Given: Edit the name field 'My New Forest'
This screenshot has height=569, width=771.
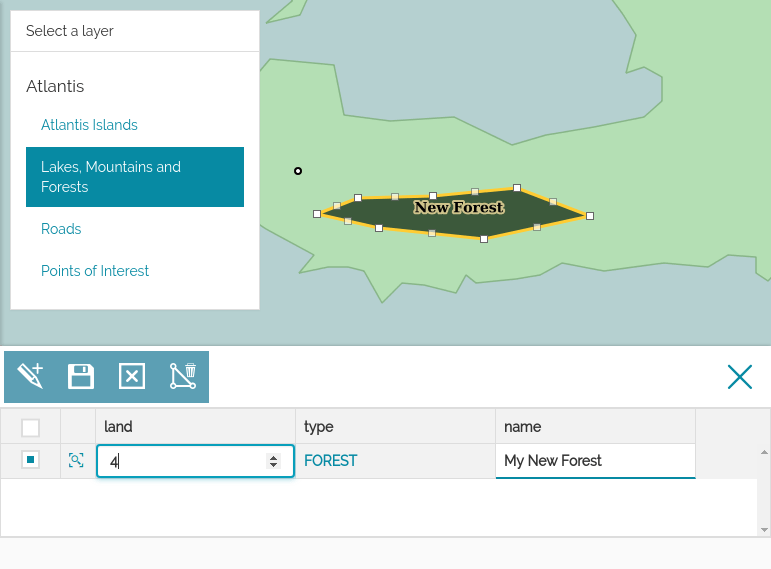Looking at the screenshot, I should [594, 461].
